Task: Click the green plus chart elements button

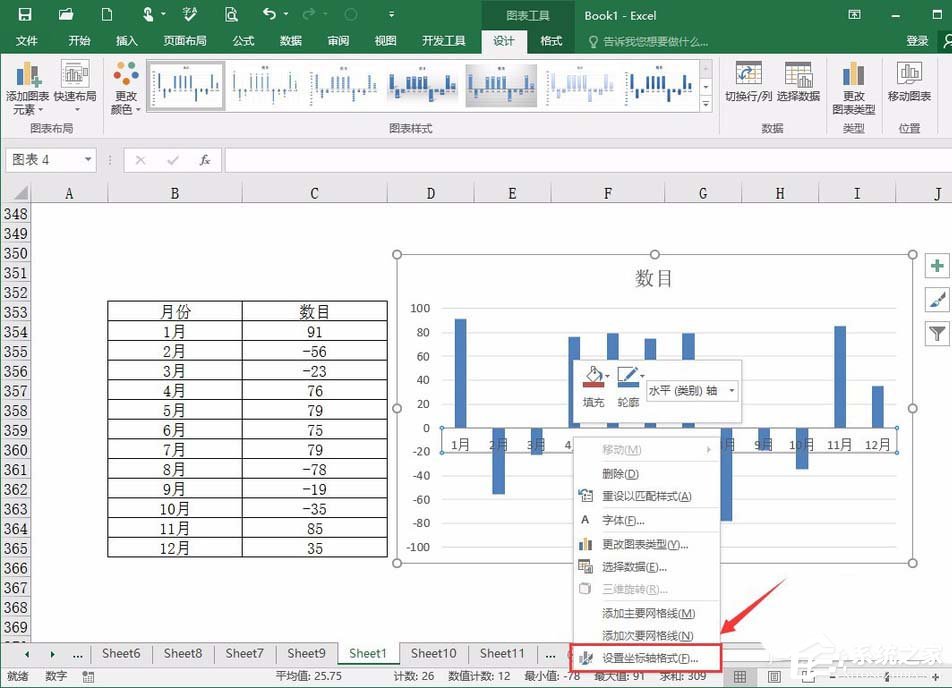Action: [x=936, y=265]
